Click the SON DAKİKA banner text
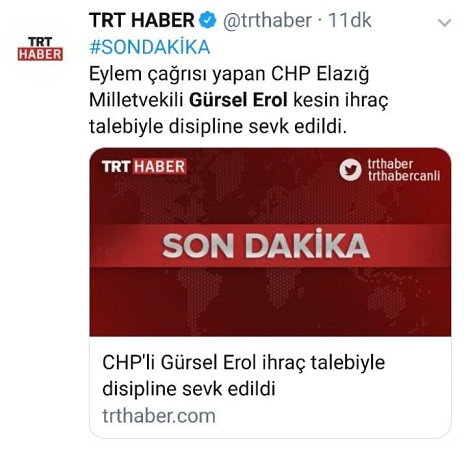This screenshot has height=450, width=468. 266,246
